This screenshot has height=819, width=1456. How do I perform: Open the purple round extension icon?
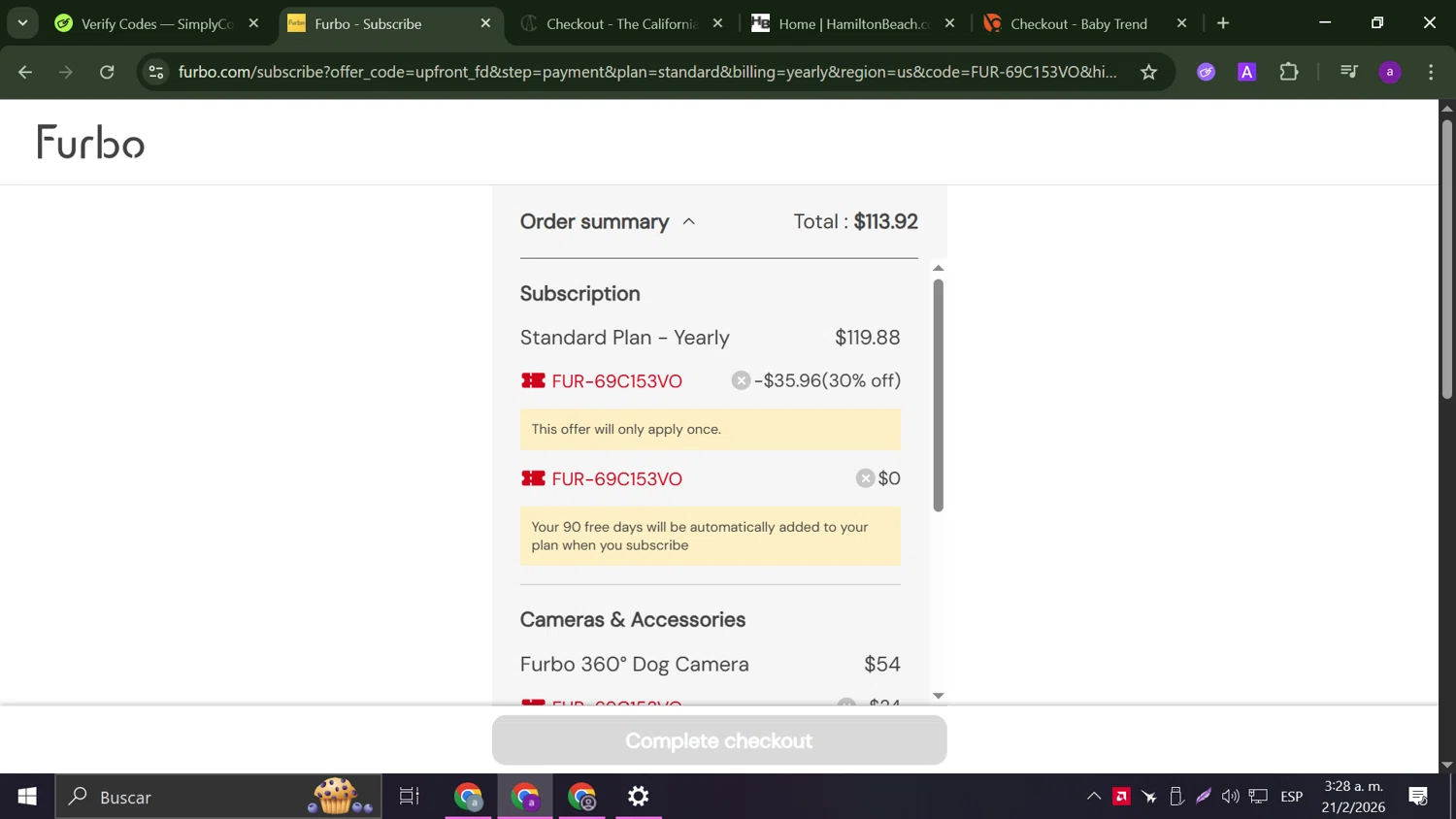[x=1207, y=72]
